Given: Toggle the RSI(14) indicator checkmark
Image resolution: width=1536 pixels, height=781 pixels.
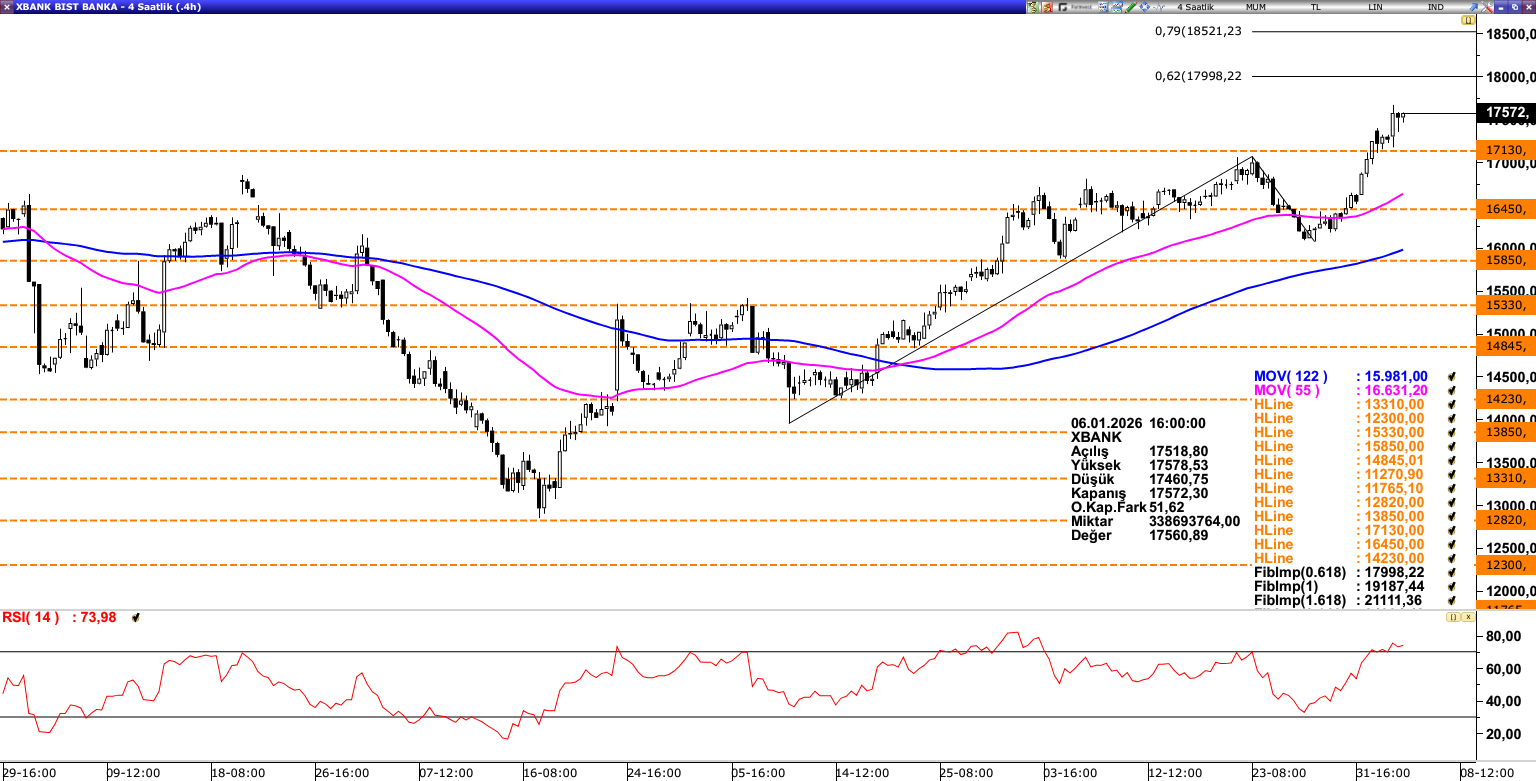Looking at the screenshot, I should tap(135, 618).
